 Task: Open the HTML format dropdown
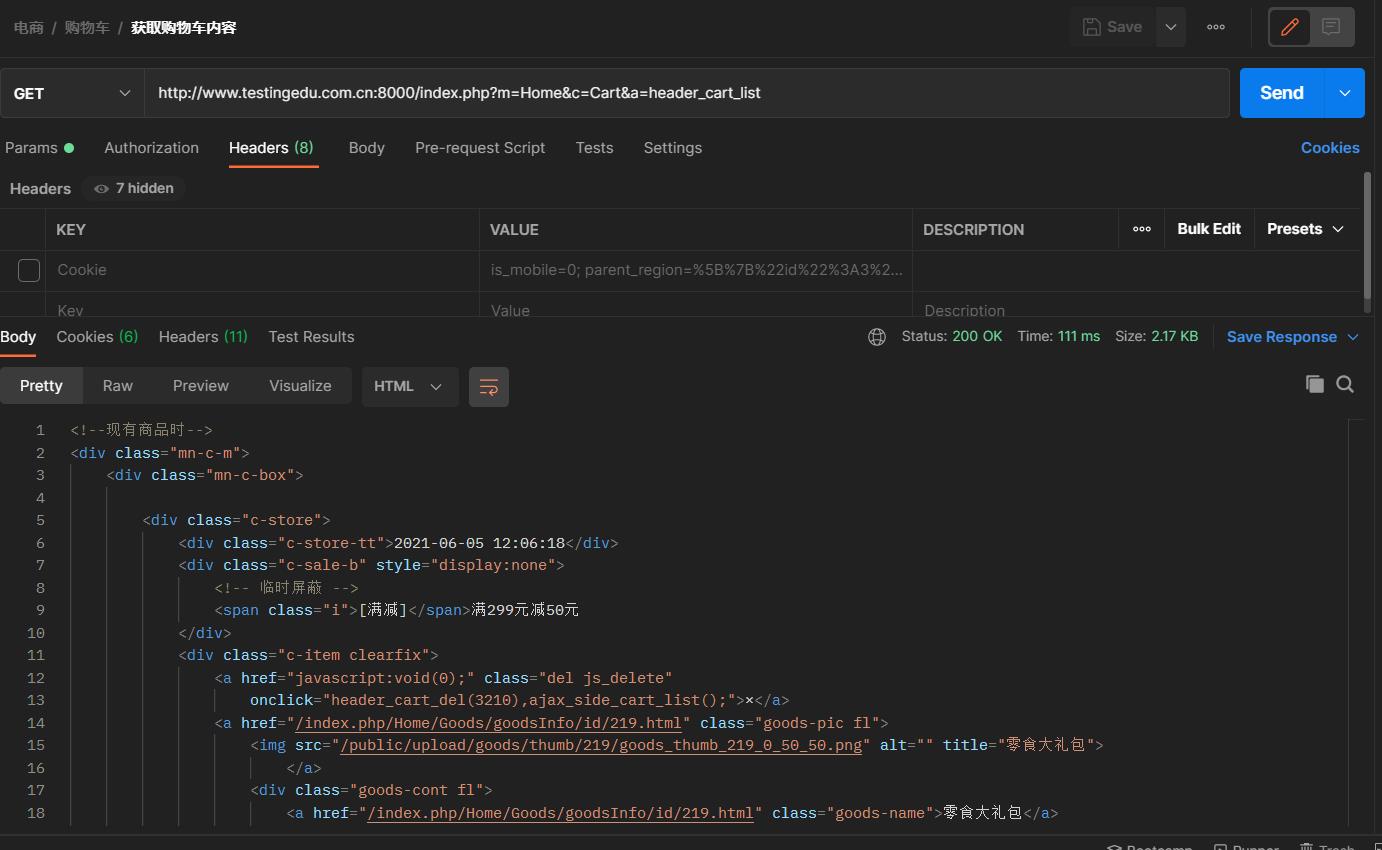point(409,386)
